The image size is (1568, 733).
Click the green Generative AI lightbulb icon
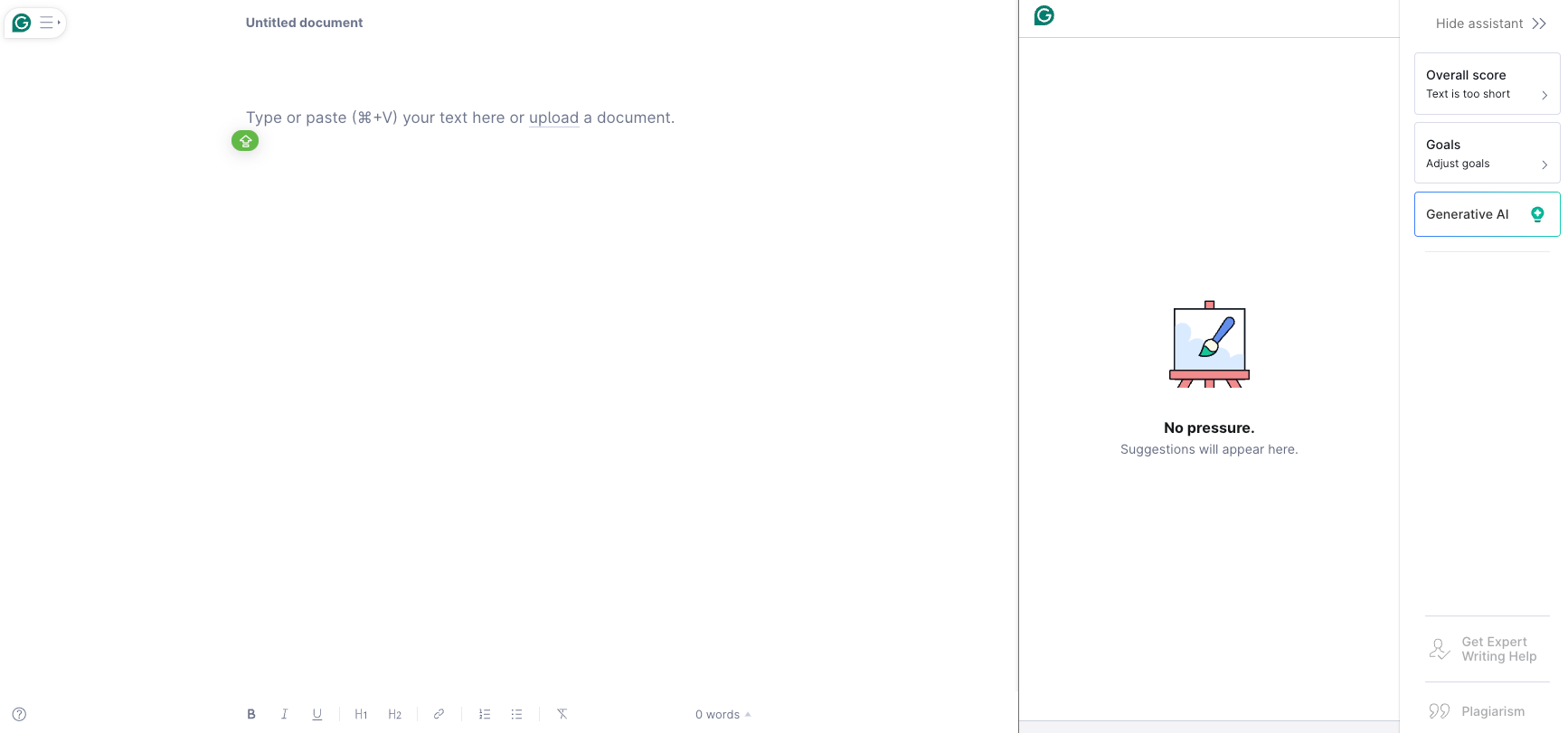1537,214
